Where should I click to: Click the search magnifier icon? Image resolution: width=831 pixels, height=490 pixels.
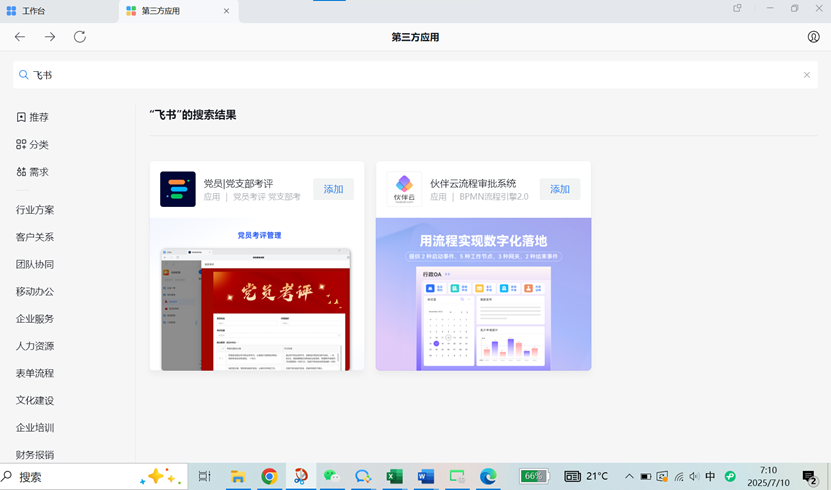click(23, 75)
